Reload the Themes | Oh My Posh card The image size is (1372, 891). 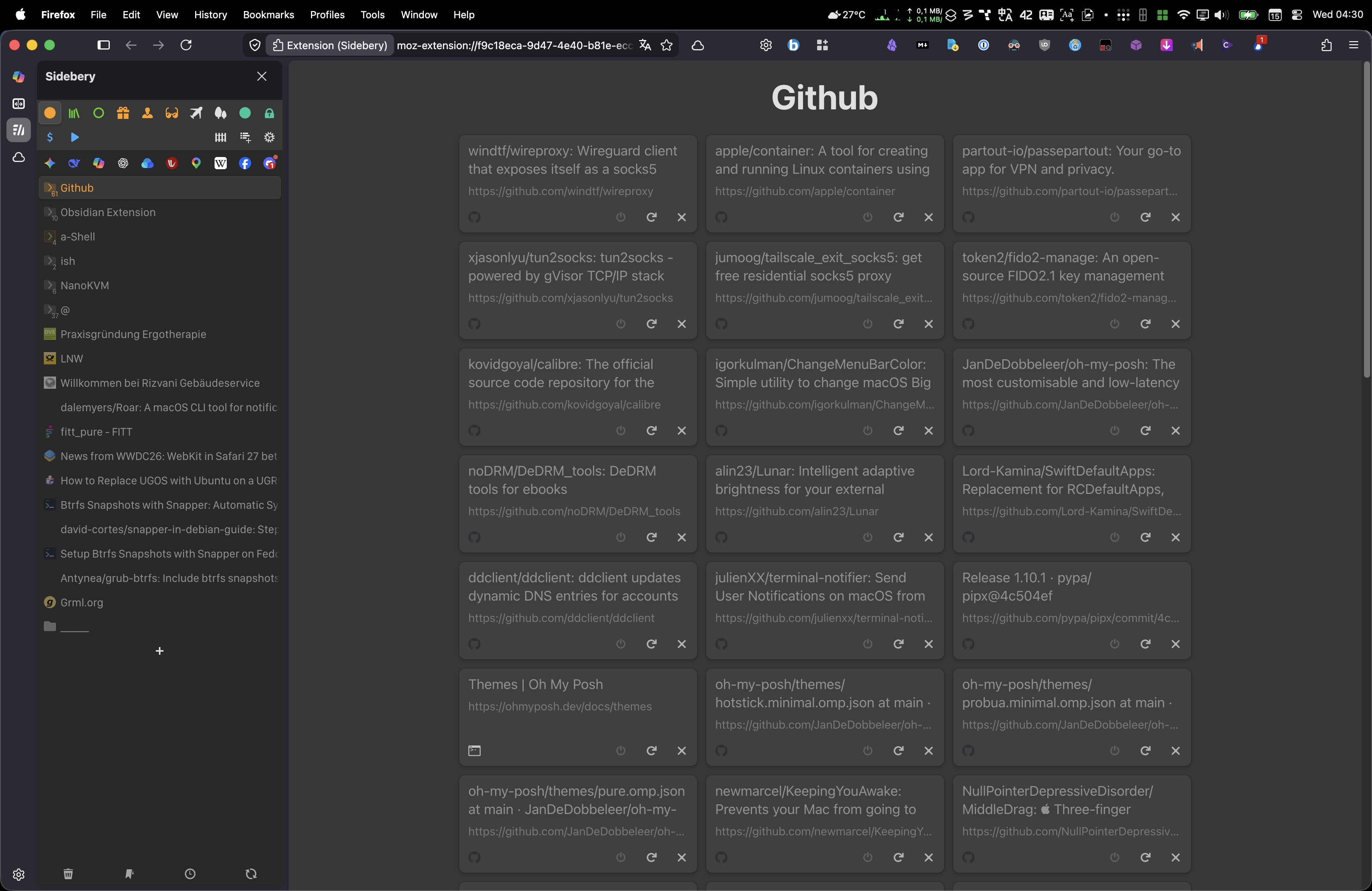[651, 750]
